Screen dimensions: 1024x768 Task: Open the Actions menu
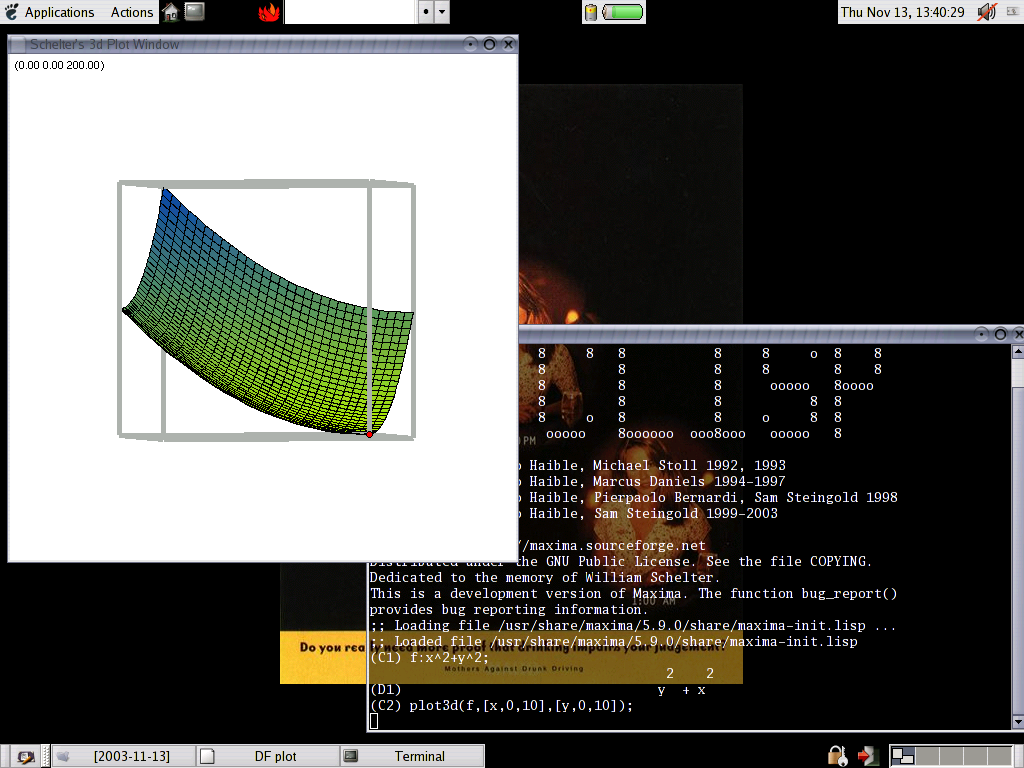coord(131,12)
